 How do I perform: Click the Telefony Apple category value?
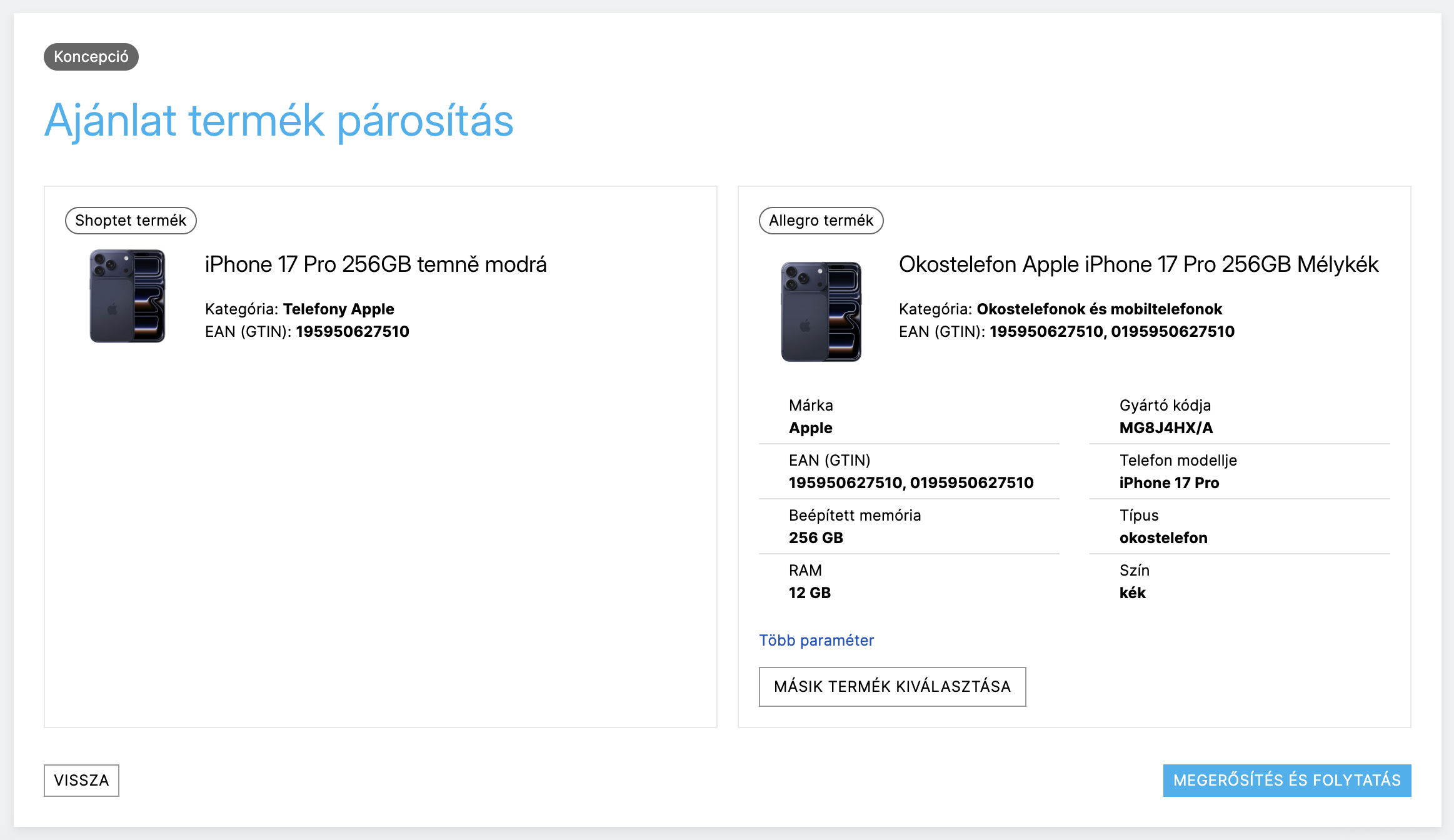(338, 309)
